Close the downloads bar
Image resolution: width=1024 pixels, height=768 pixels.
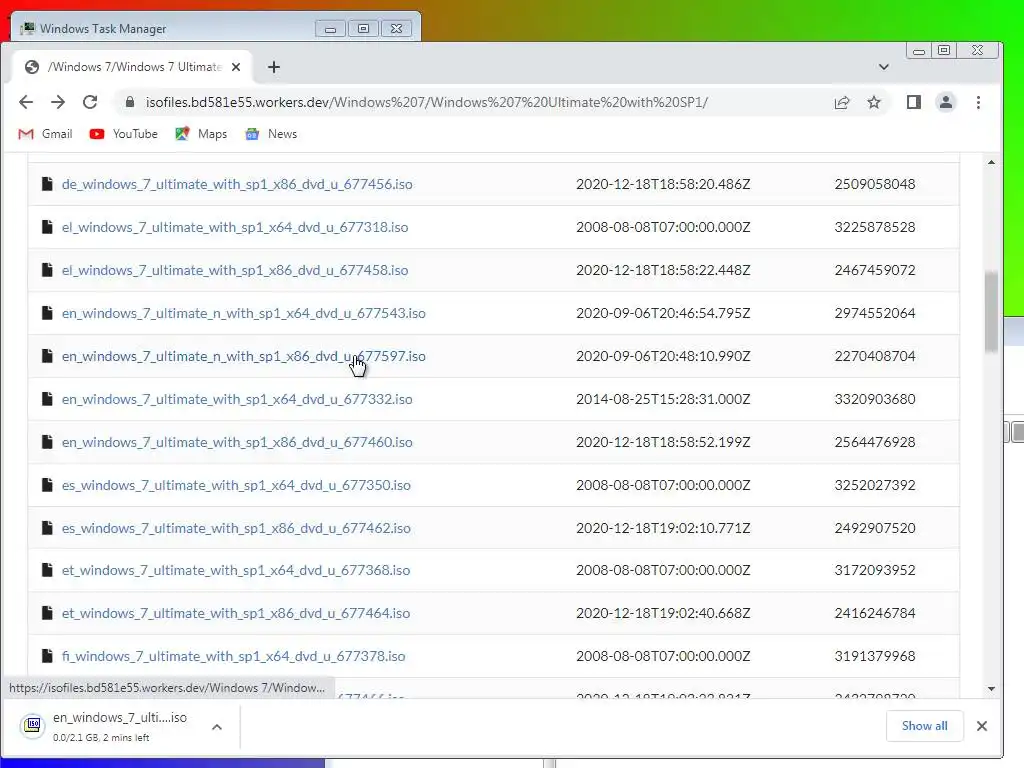(982, 726)
